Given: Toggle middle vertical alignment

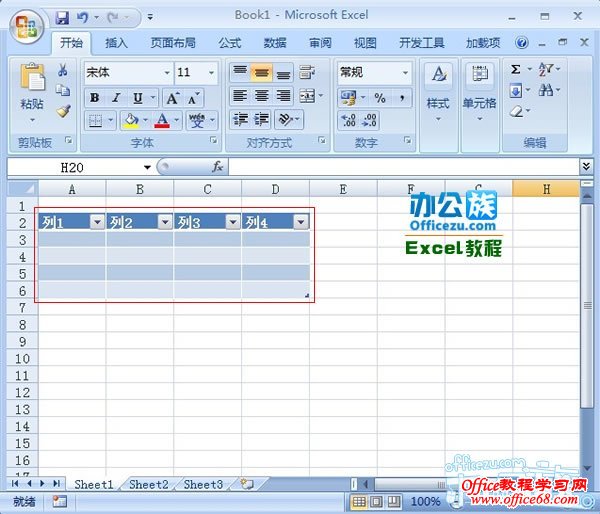Looking at the screenshot, I should [x=261, y=72].
